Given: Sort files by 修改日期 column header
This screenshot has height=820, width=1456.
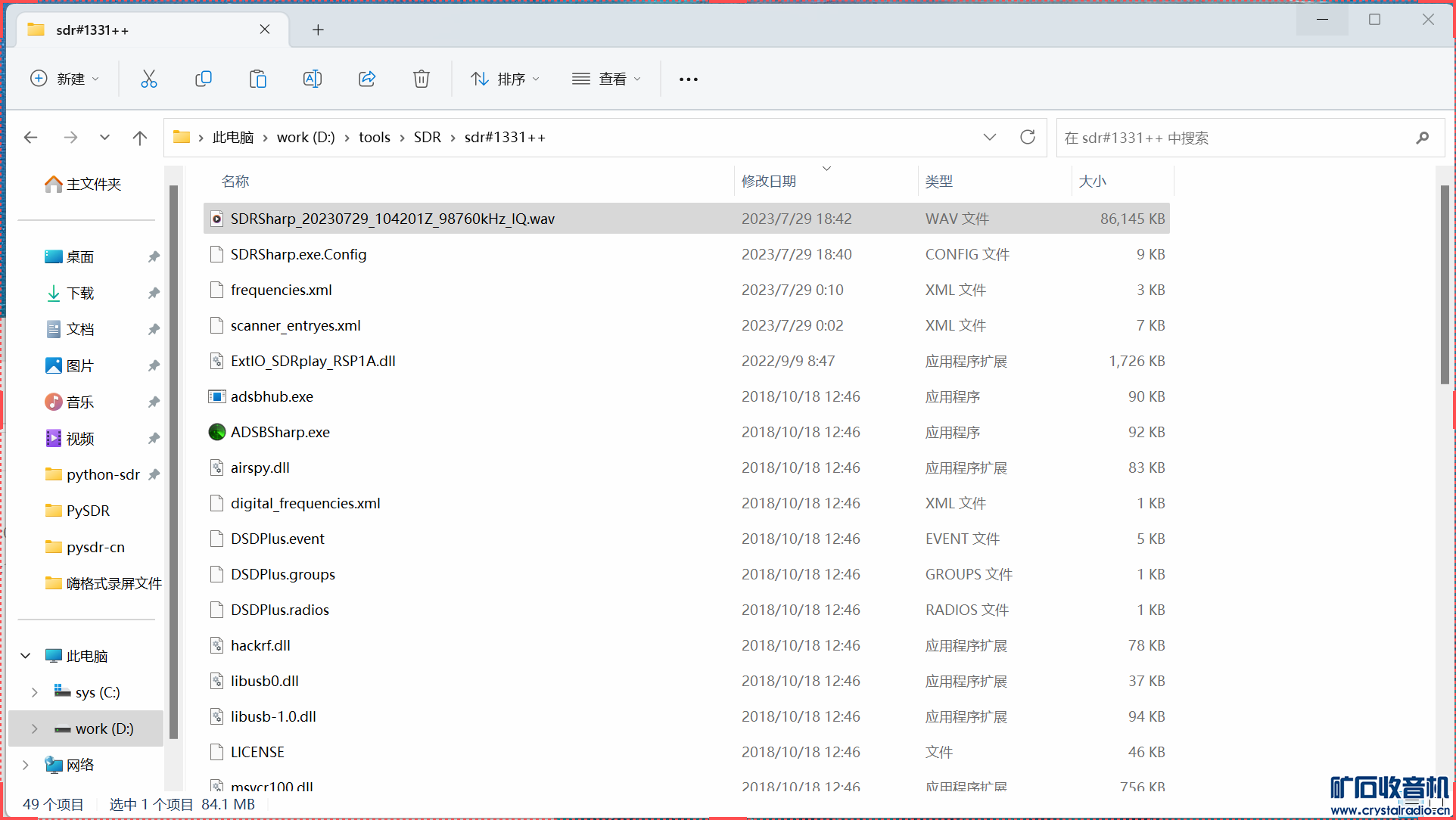Looking at the screenshot, I should pyautogui.click(x=769, y=181).
